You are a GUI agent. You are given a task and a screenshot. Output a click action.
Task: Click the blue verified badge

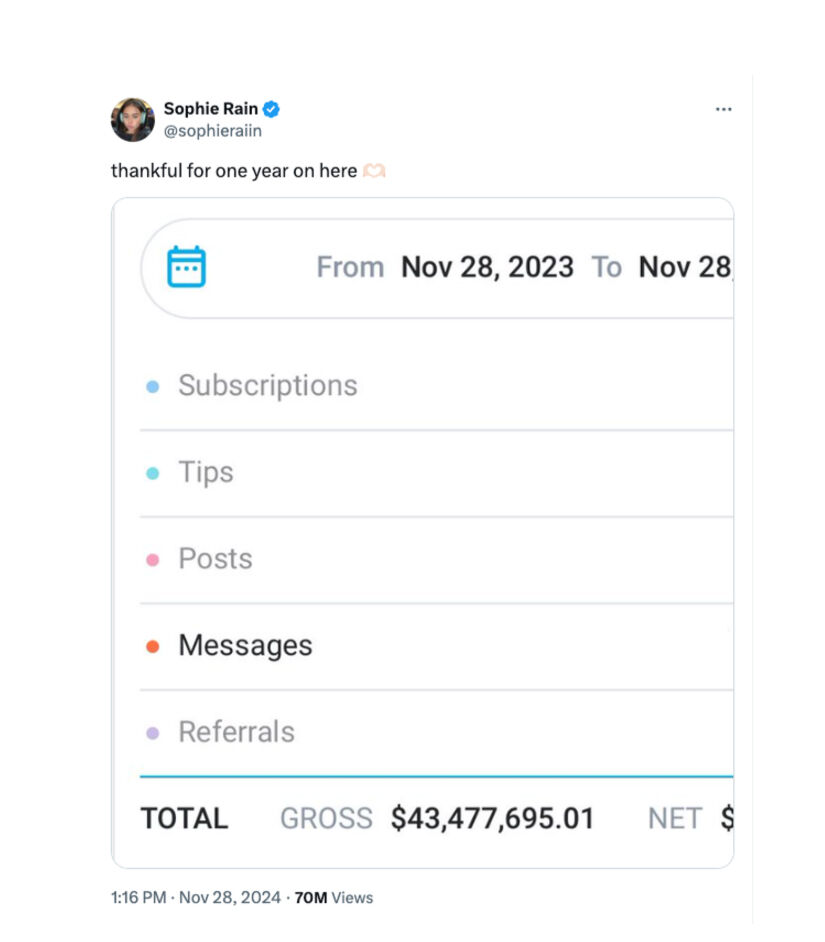point(271,110)
